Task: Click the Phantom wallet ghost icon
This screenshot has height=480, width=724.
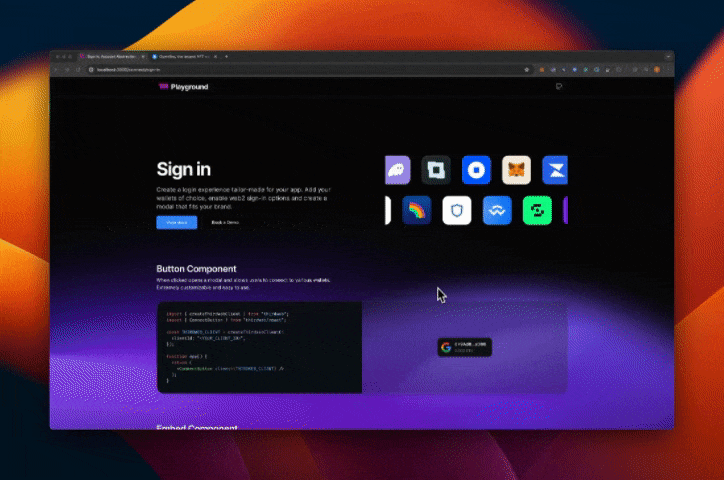Action: (398, 170)
